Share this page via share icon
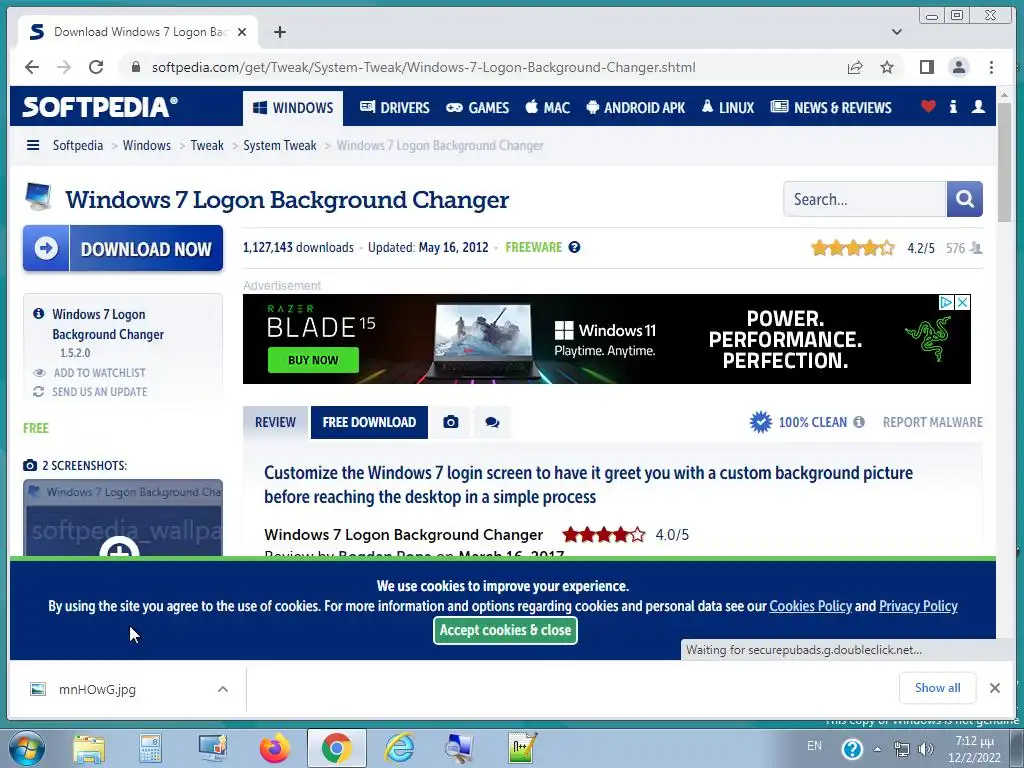Screen dimensions: 1024x768 click(855, 67)
